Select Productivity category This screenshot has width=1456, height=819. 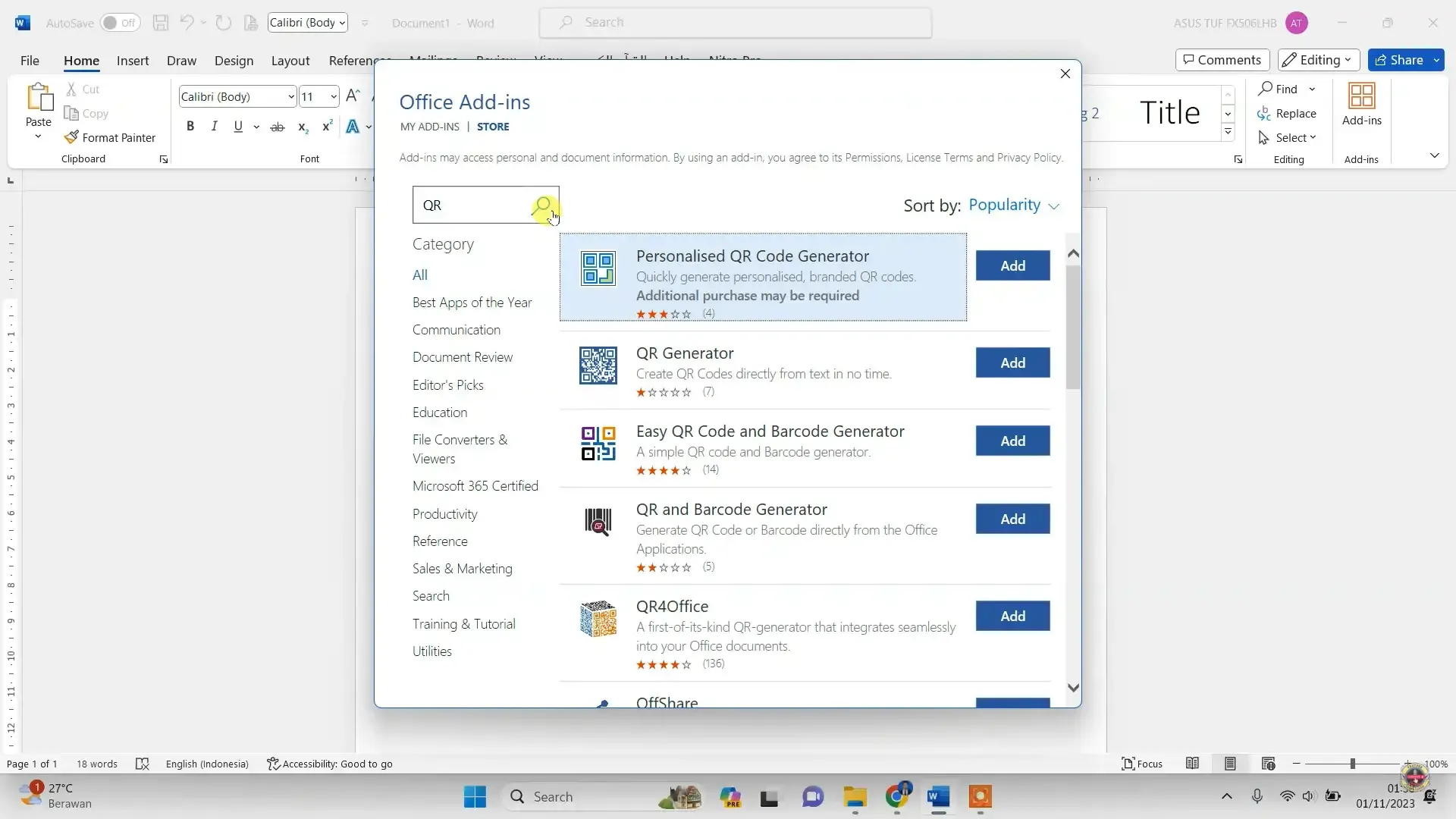click(445, 514)
